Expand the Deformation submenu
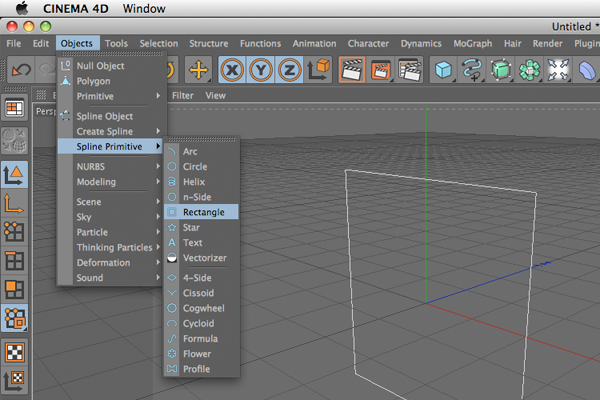The width and height of the screenshot is (600, 400). (112, 263)
